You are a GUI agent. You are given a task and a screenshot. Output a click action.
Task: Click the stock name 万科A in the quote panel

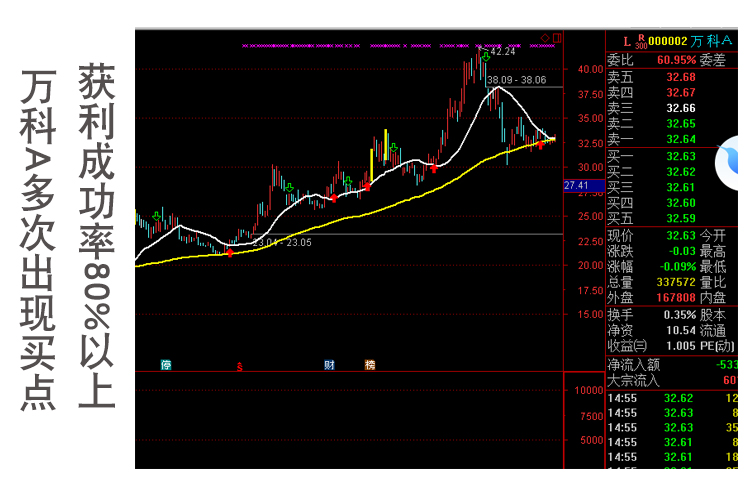click(x=711, y=41)
